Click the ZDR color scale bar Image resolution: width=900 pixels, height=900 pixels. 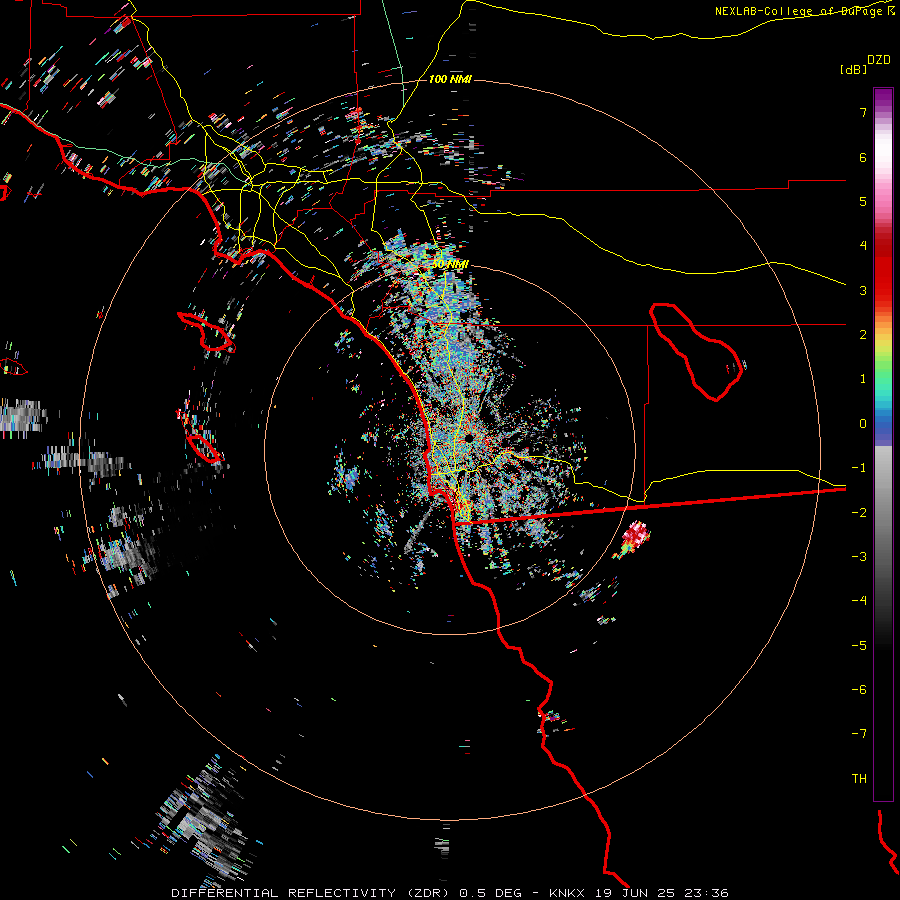[x=883, y=444]
